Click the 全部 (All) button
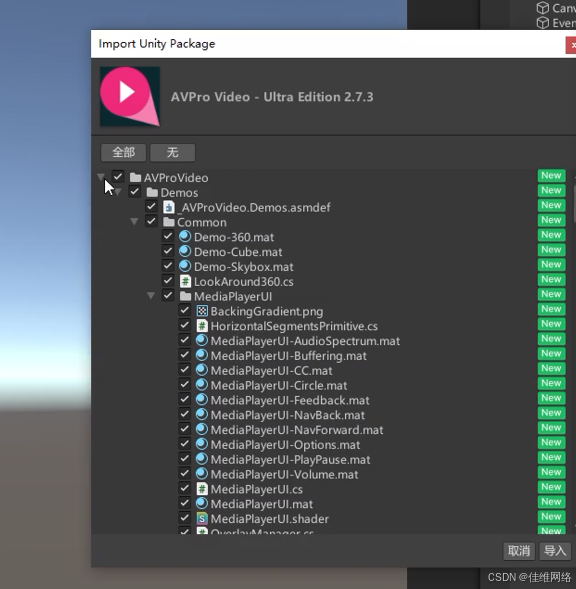The image size is (576, 589). click(123, 153)
